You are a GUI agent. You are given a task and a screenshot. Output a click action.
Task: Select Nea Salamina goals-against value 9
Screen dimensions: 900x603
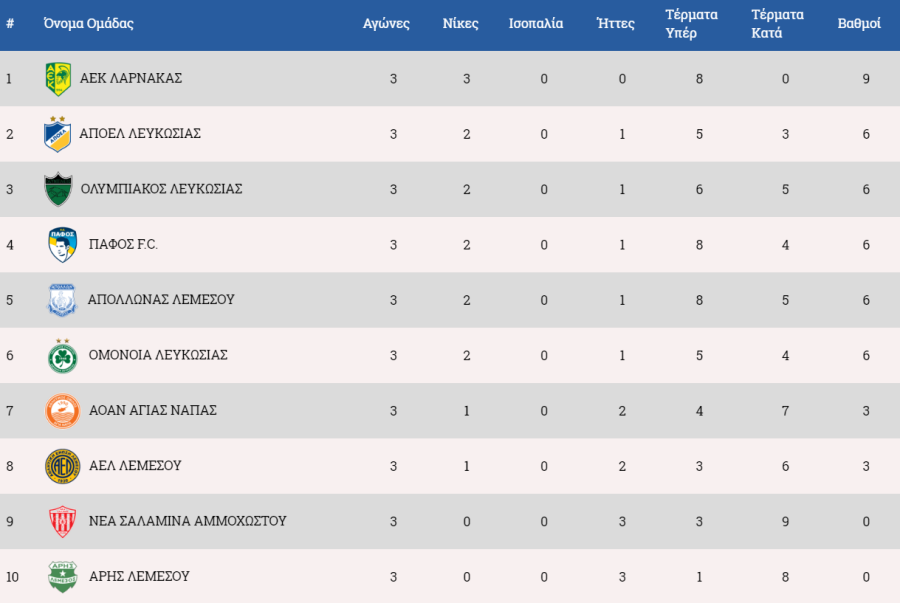[785, 522]
